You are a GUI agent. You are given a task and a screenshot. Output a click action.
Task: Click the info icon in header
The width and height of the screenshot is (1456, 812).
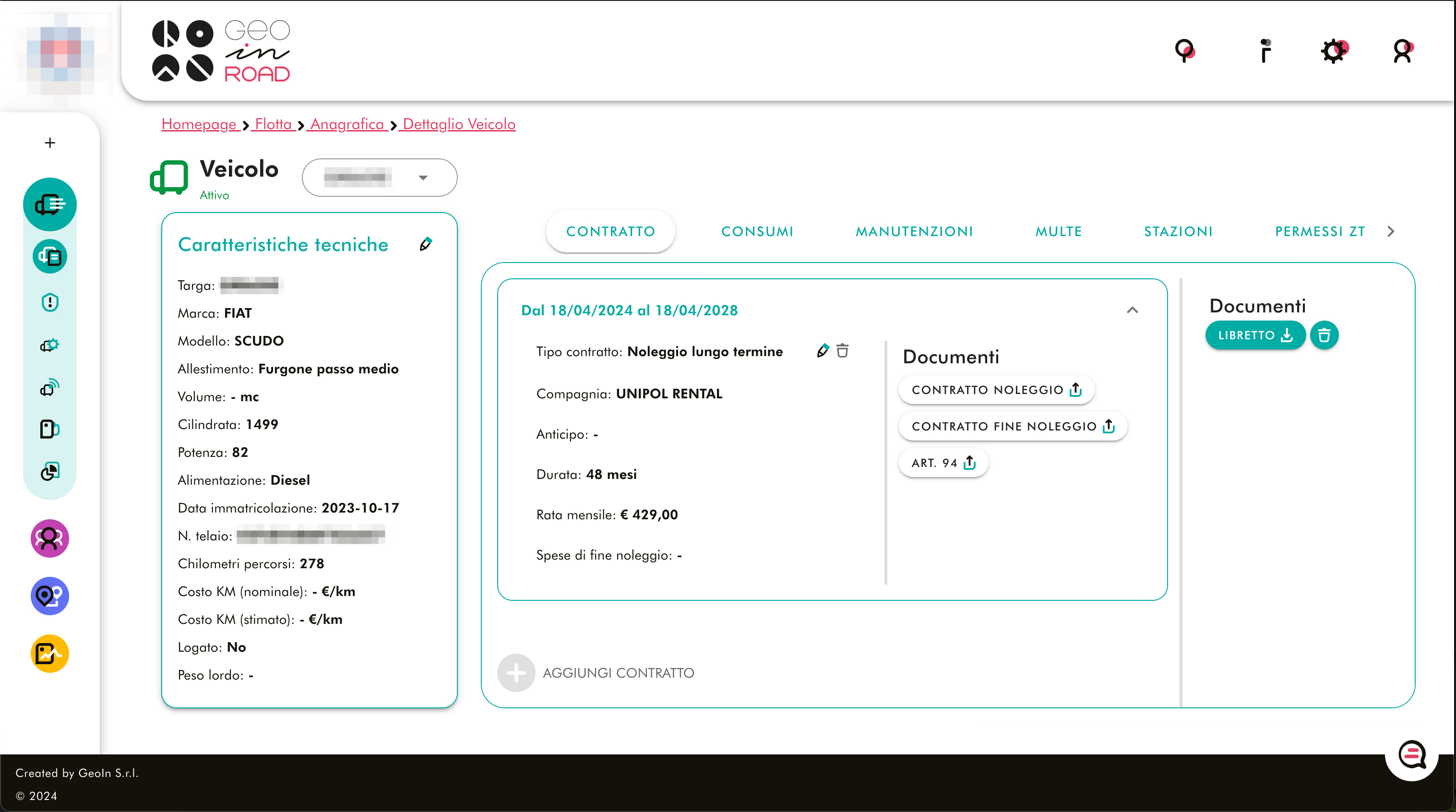pyautogui.click(x=1265, y=51)
